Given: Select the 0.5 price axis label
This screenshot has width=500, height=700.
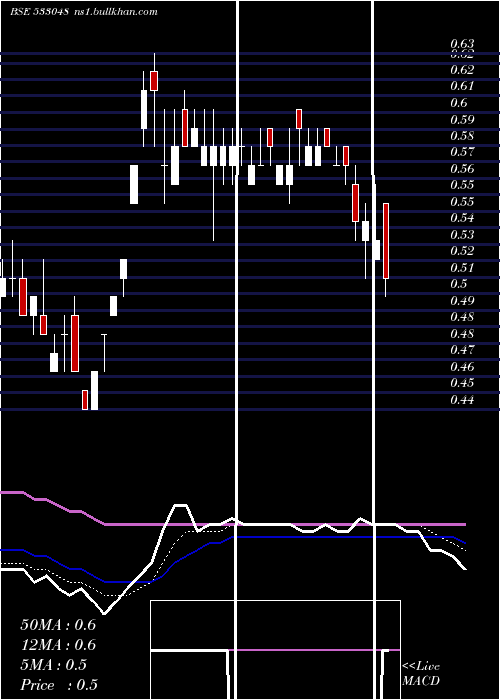Looking at the screenshot, I should pos(459,284).
